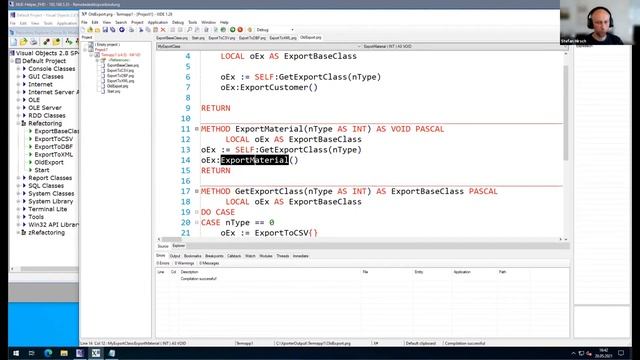Click the Print icon in XIDE toolbar
This screenshot has width=640, height=360.
point(131,30)
